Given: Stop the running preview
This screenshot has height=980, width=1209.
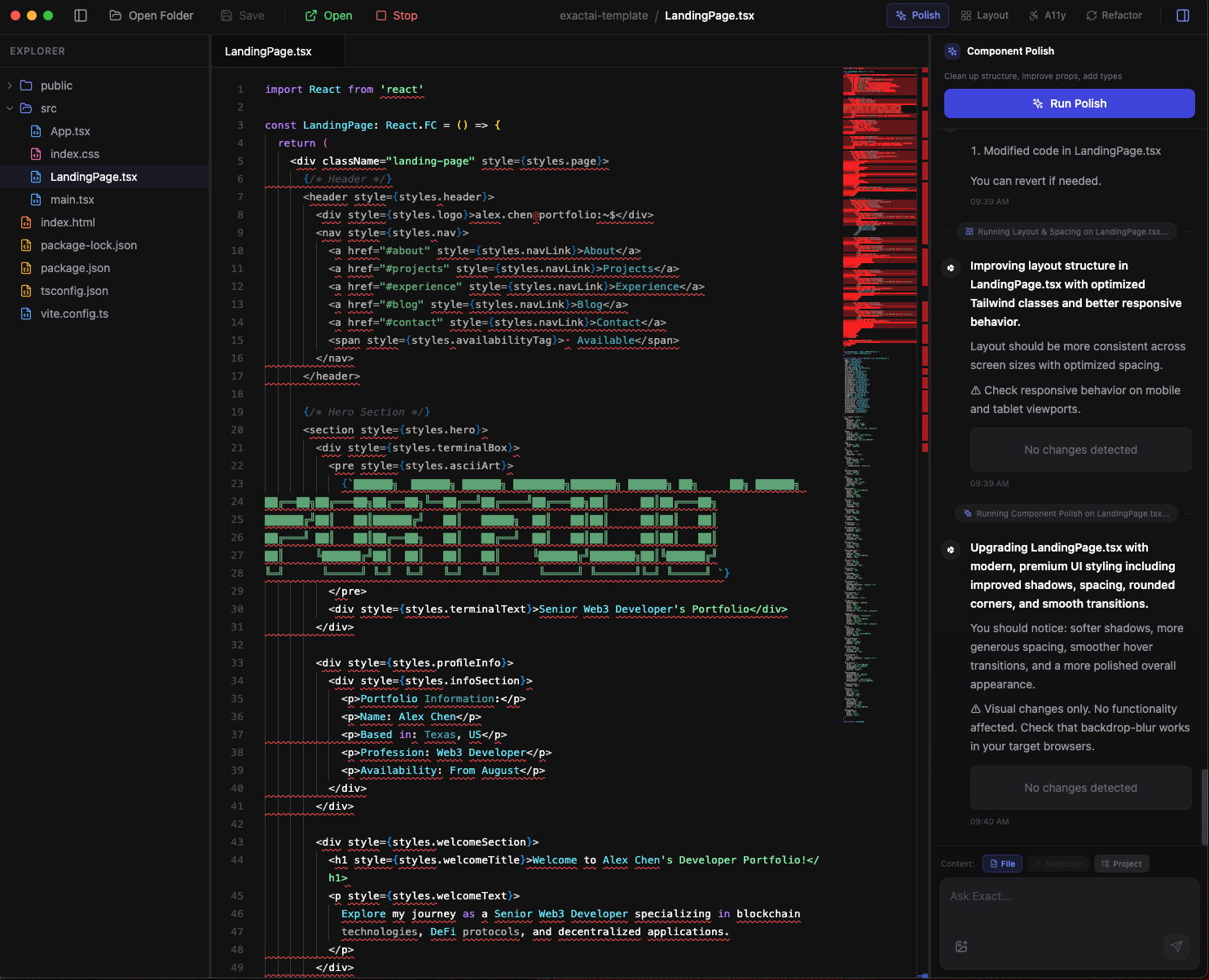Looking at the screenshot, I should point(397,15).
